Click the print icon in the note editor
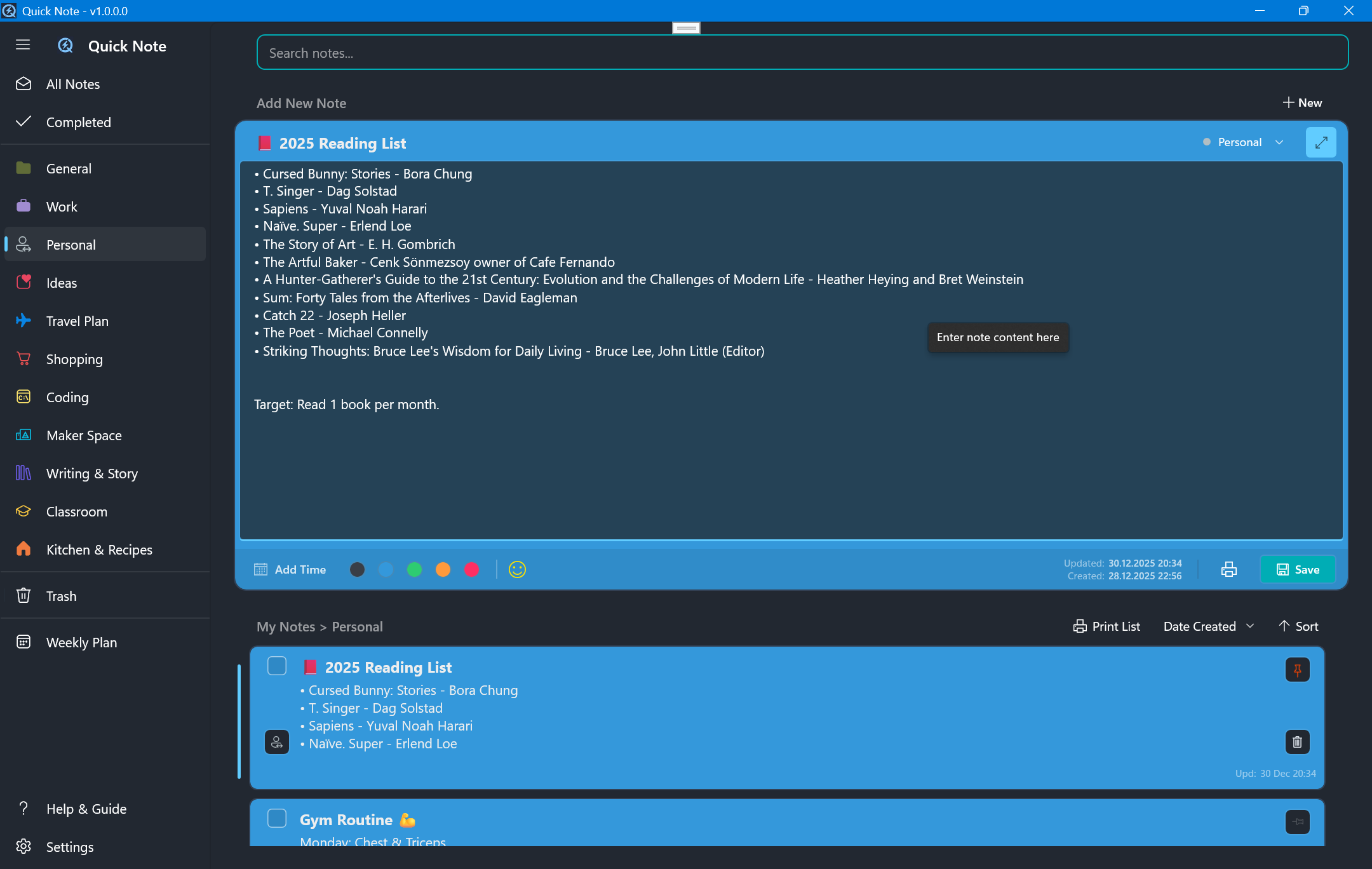1372x869 pixels. [x=1228, y=569]
